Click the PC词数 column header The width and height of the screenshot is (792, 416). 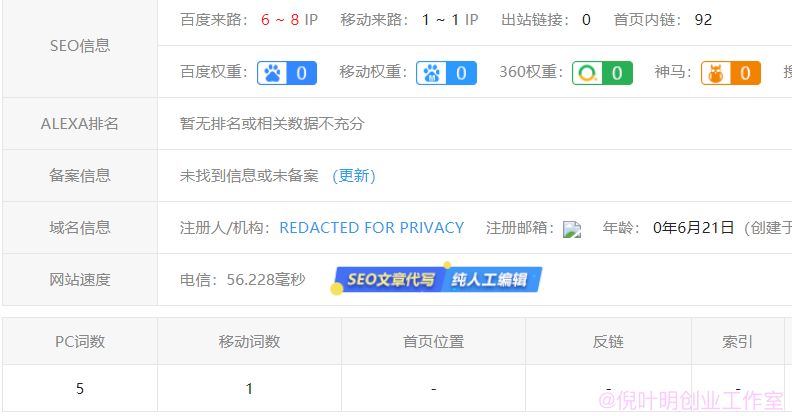(80, 341)
